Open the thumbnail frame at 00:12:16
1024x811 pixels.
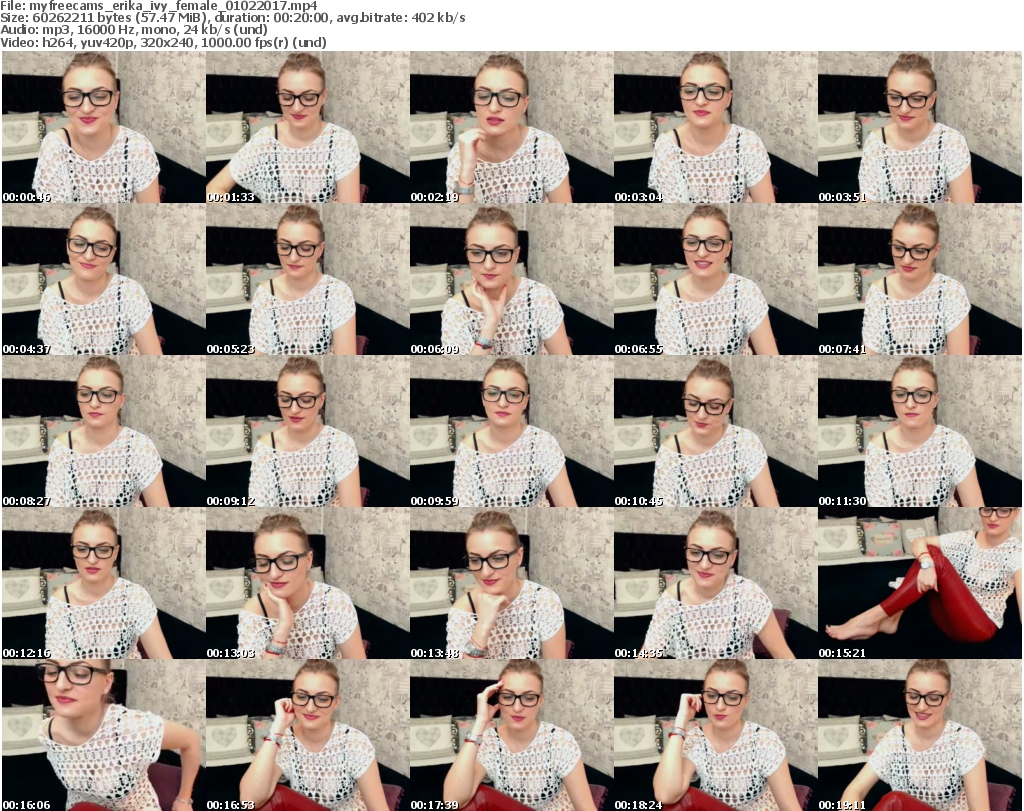pos(103,584)
